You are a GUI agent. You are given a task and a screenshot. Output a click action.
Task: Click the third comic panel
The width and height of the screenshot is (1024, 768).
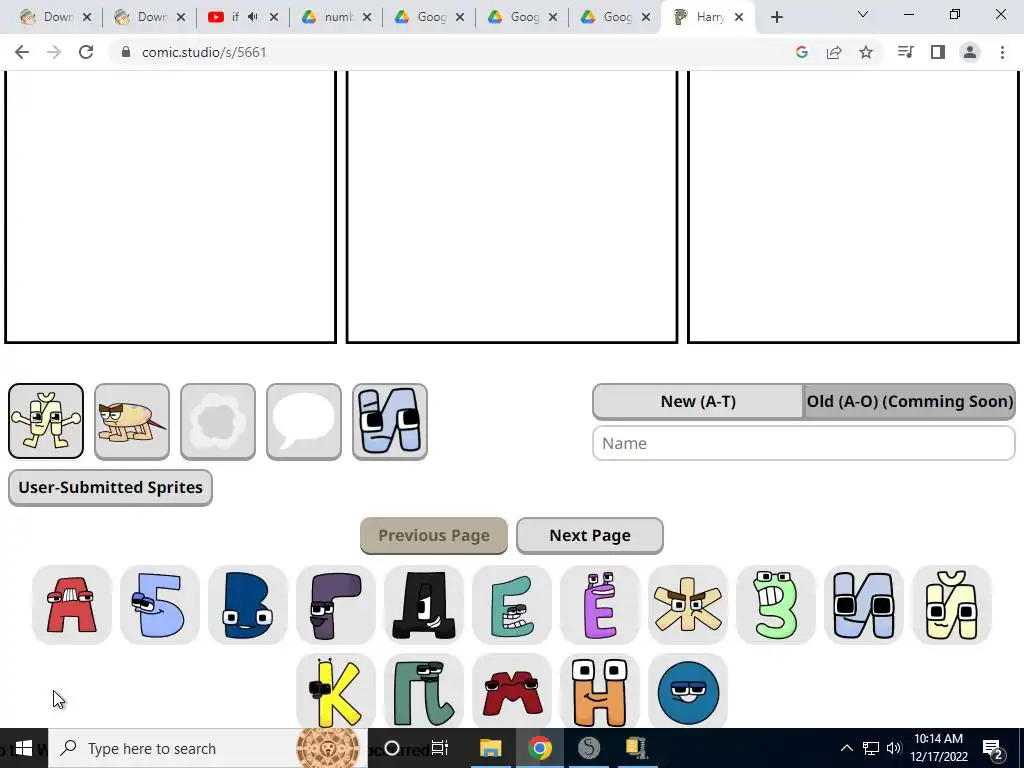tap(854, 206)
